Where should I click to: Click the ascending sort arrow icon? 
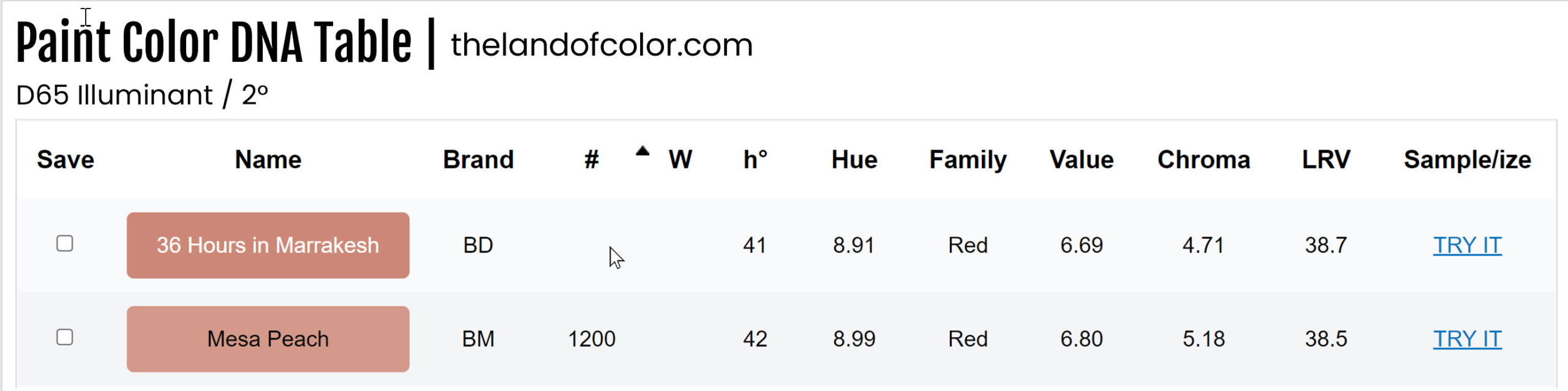pyautogui.click(x=642, y=151)
